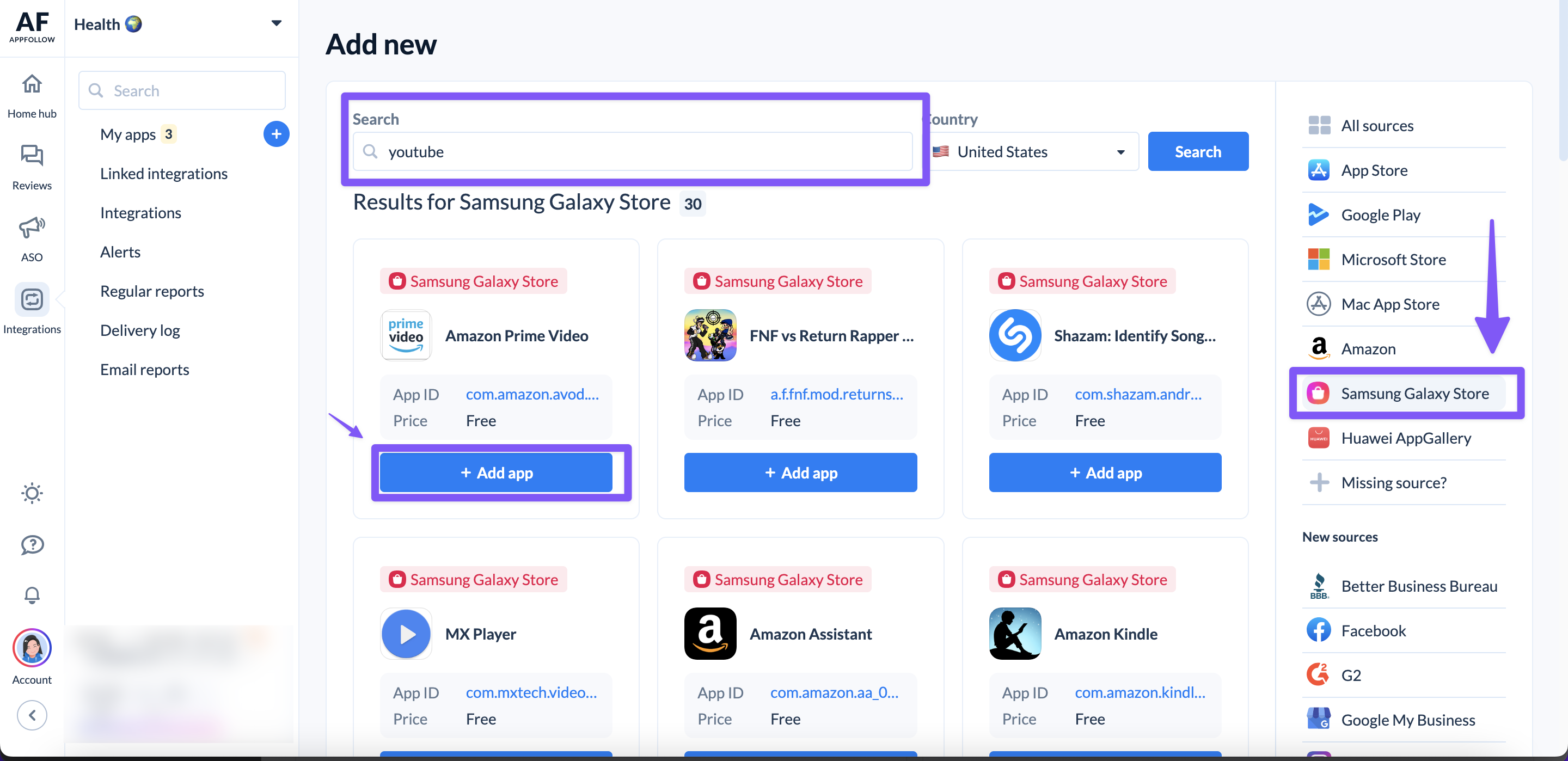
Task: Select the Better Business Bureau source
Action: pyautogui.click(x=1404, y=586)
